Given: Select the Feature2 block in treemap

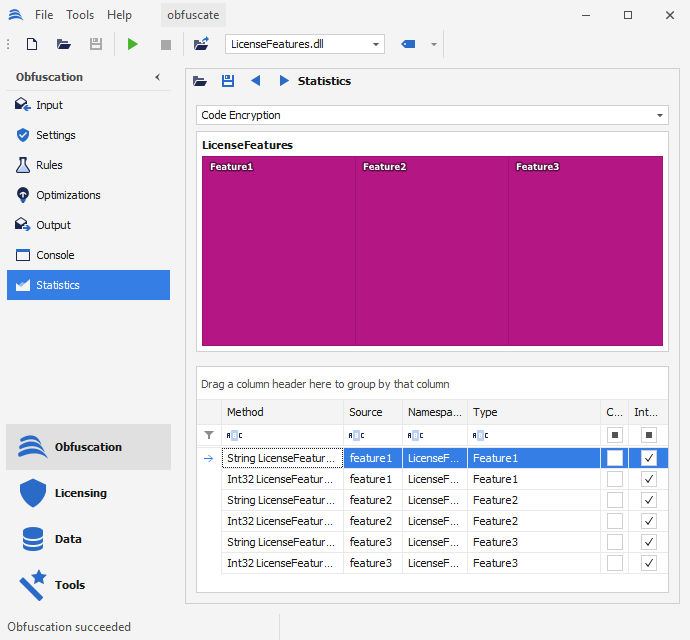Looking at the screenshot, I should [x=432, y=250].
